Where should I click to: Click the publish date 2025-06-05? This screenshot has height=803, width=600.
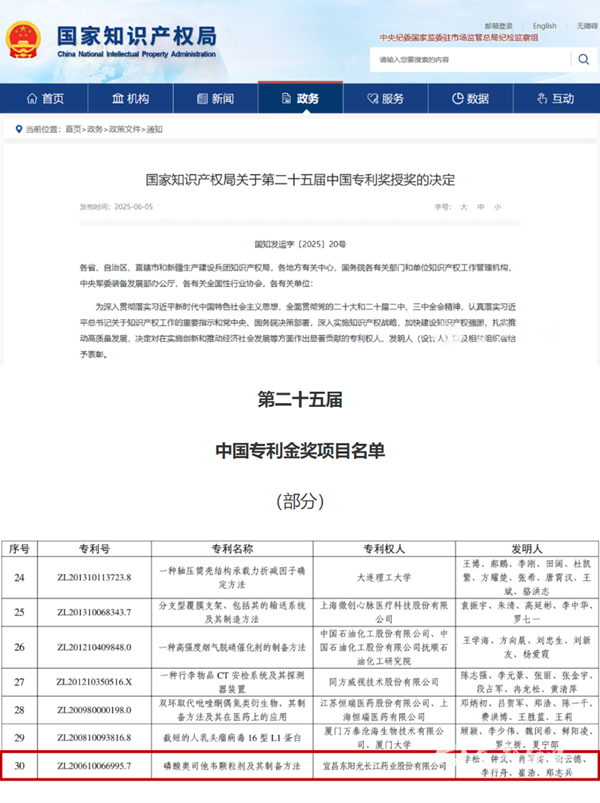(134, 207)
